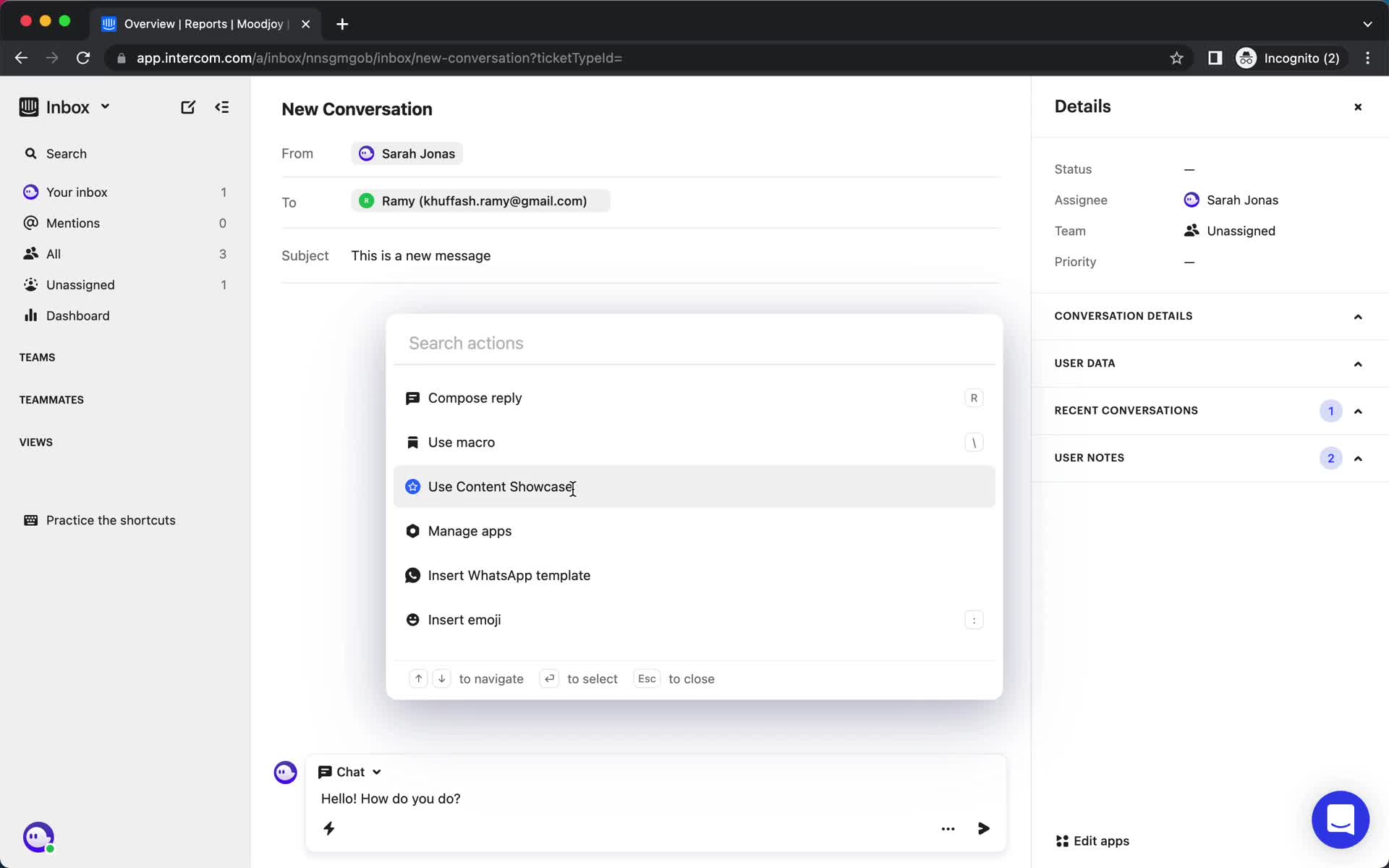Click the Dashboard menu item
This screenshot has width=1389, height=868.
click(77, 315)
